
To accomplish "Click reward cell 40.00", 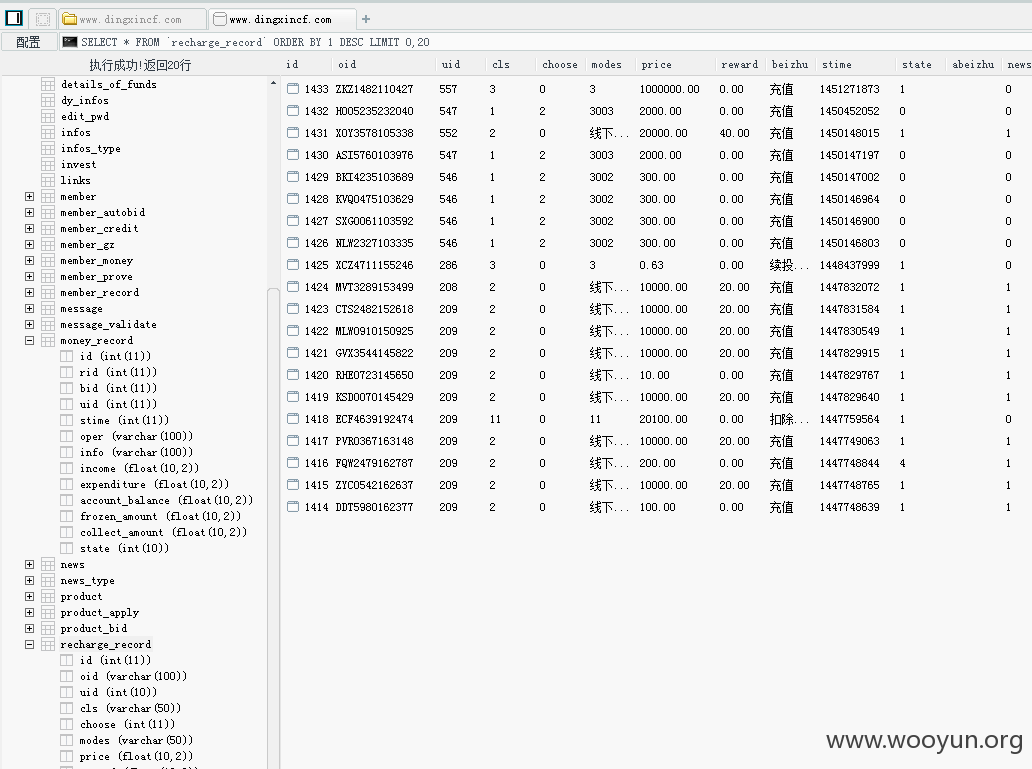I will (735, 133).
